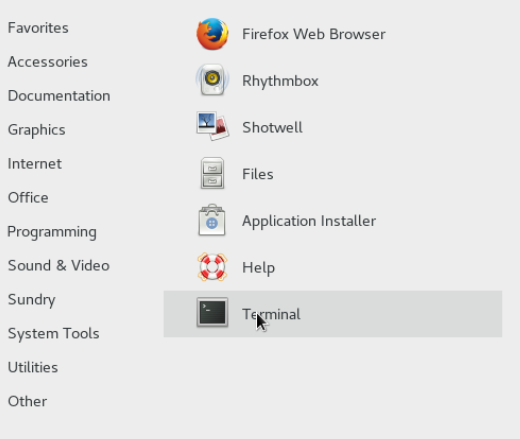Select the Sundry category

point(32,300)
